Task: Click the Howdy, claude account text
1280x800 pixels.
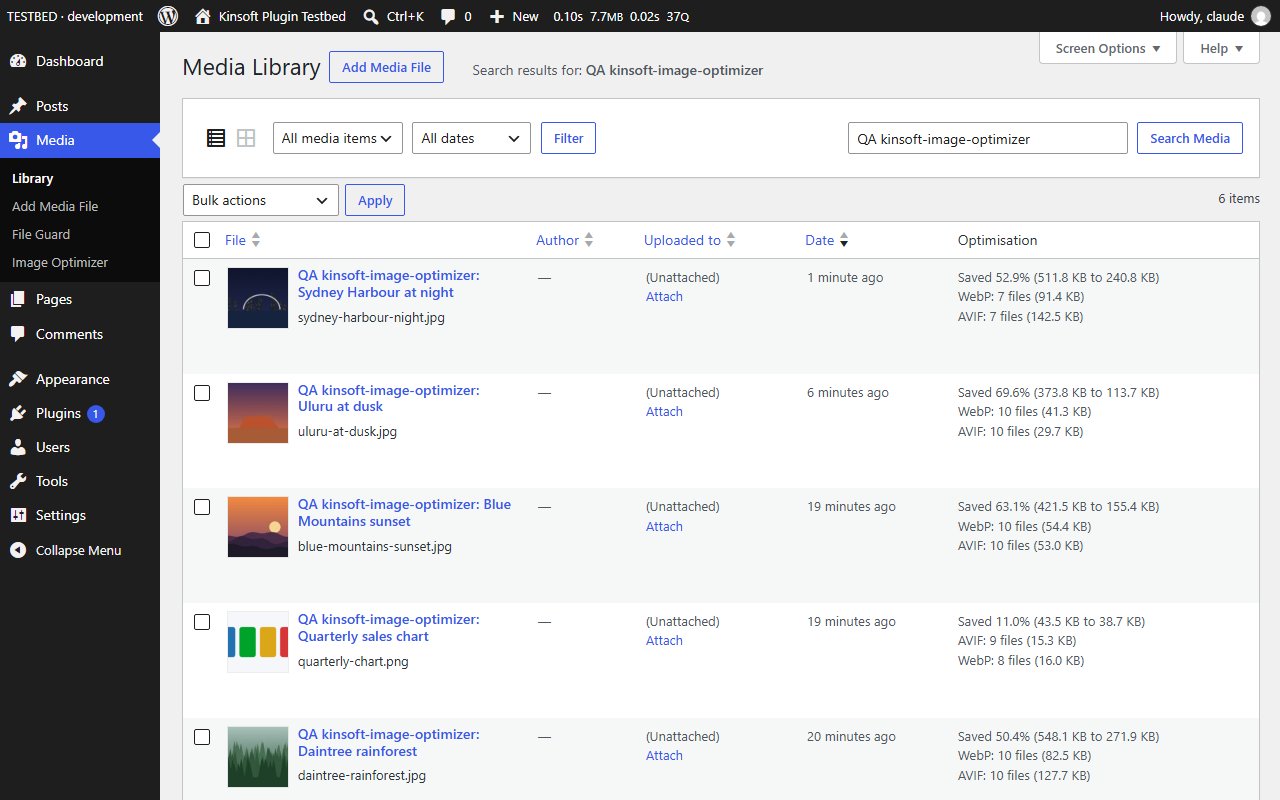Action: point(1202,16)
